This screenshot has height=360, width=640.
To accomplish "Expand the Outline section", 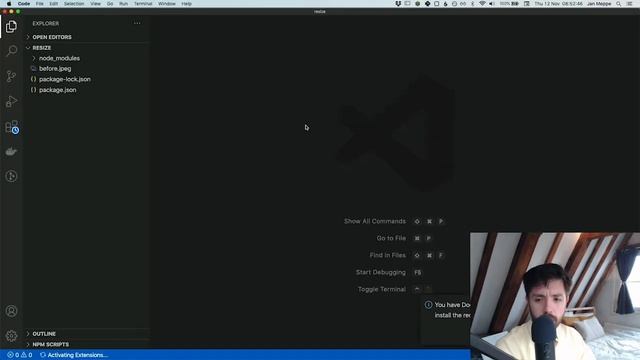I will click(44, 334).
